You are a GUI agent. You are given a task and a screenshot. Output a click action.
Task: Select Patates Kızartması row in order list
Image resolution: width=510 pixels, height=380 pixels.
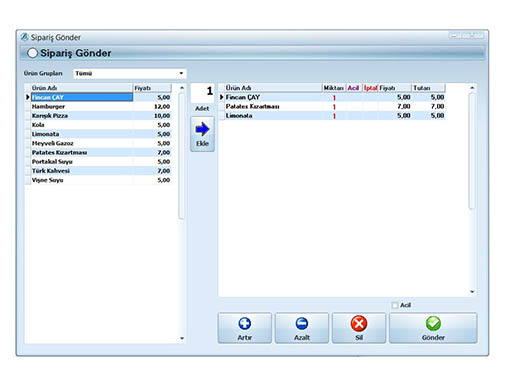tap(332, 106)
